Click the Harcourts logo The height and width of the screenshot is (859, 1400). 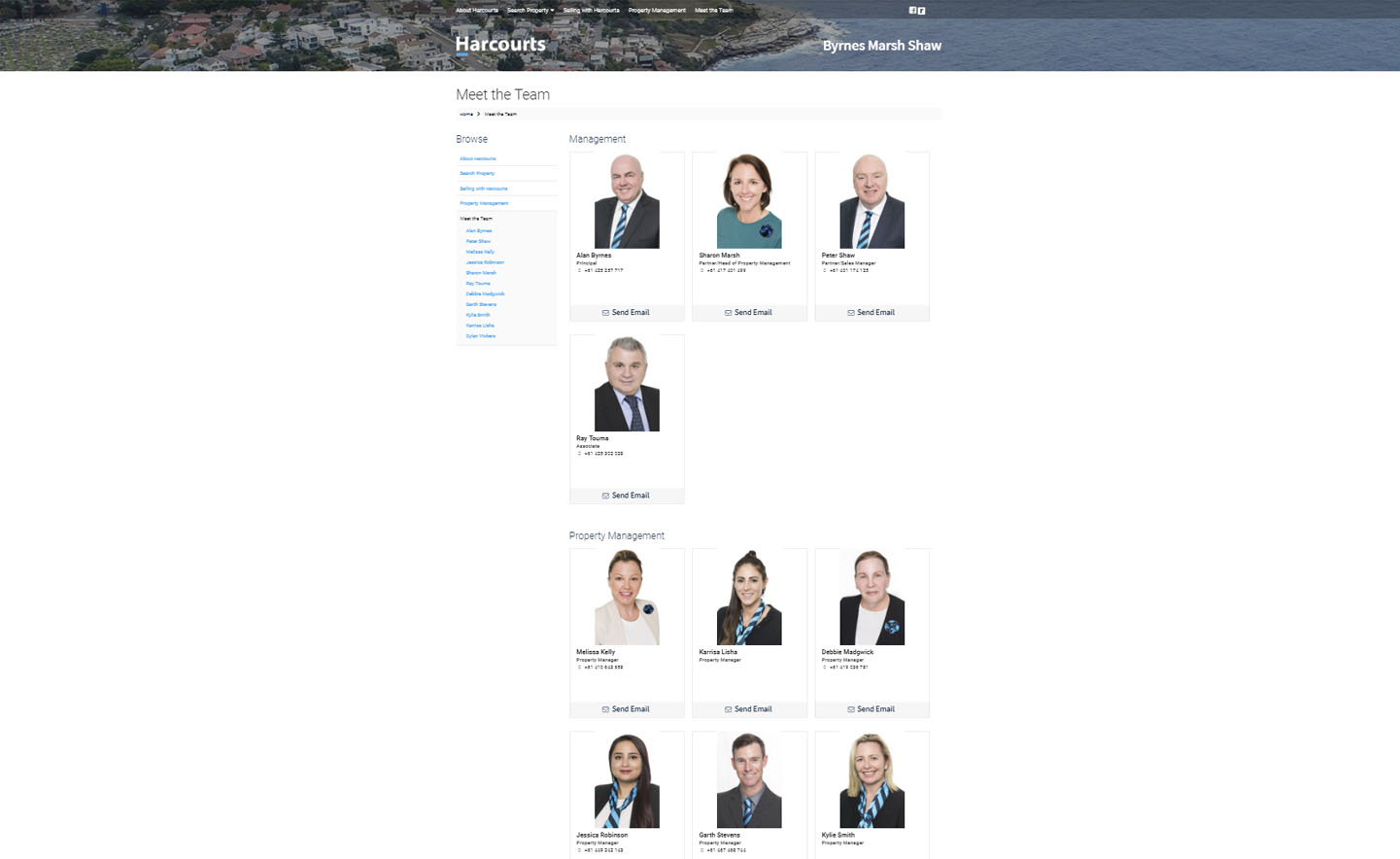click(500, 45)
